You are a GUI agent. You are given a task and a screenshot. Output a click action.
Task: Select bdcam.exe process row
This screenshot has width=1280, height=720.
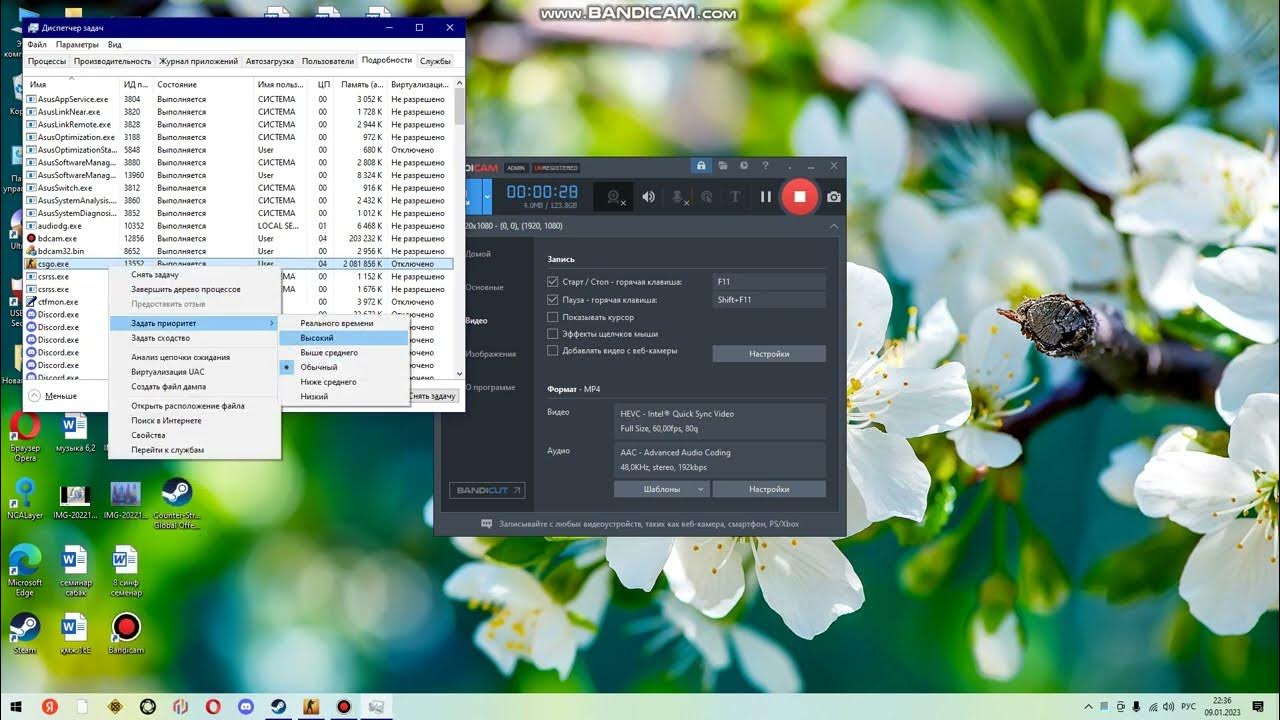239,239
